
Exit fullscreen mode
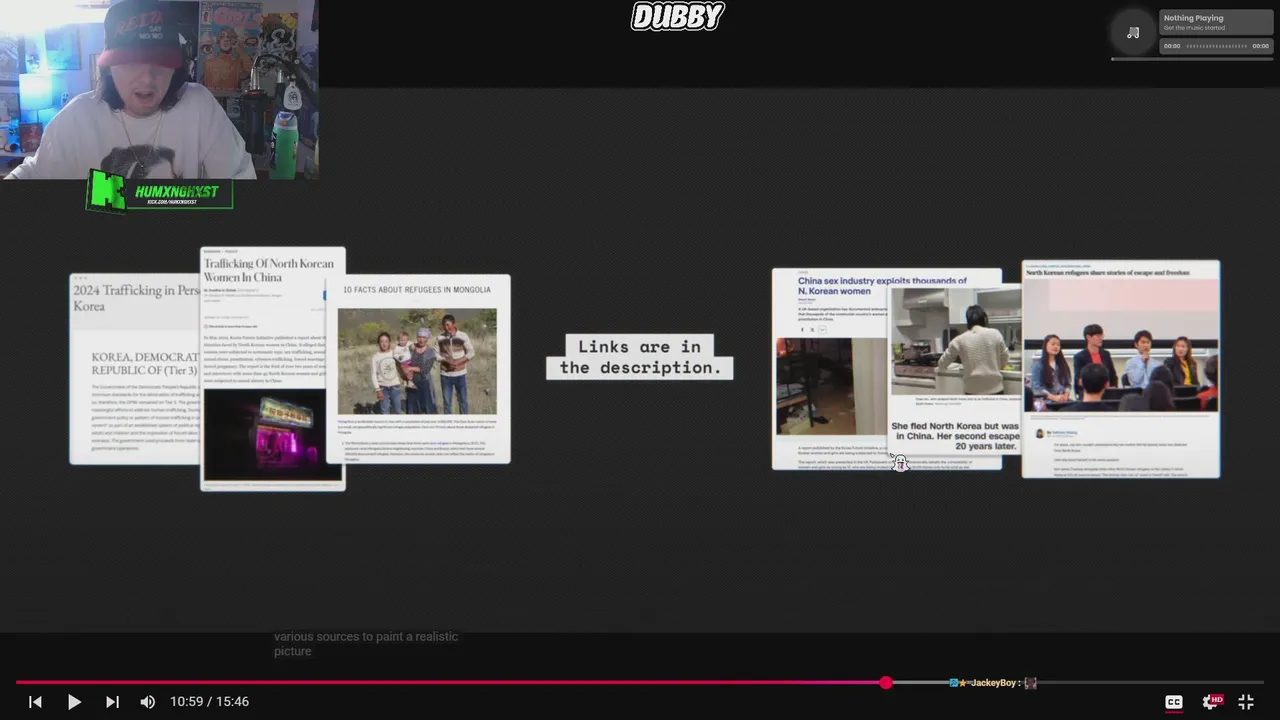click(x=1246, y=702)
